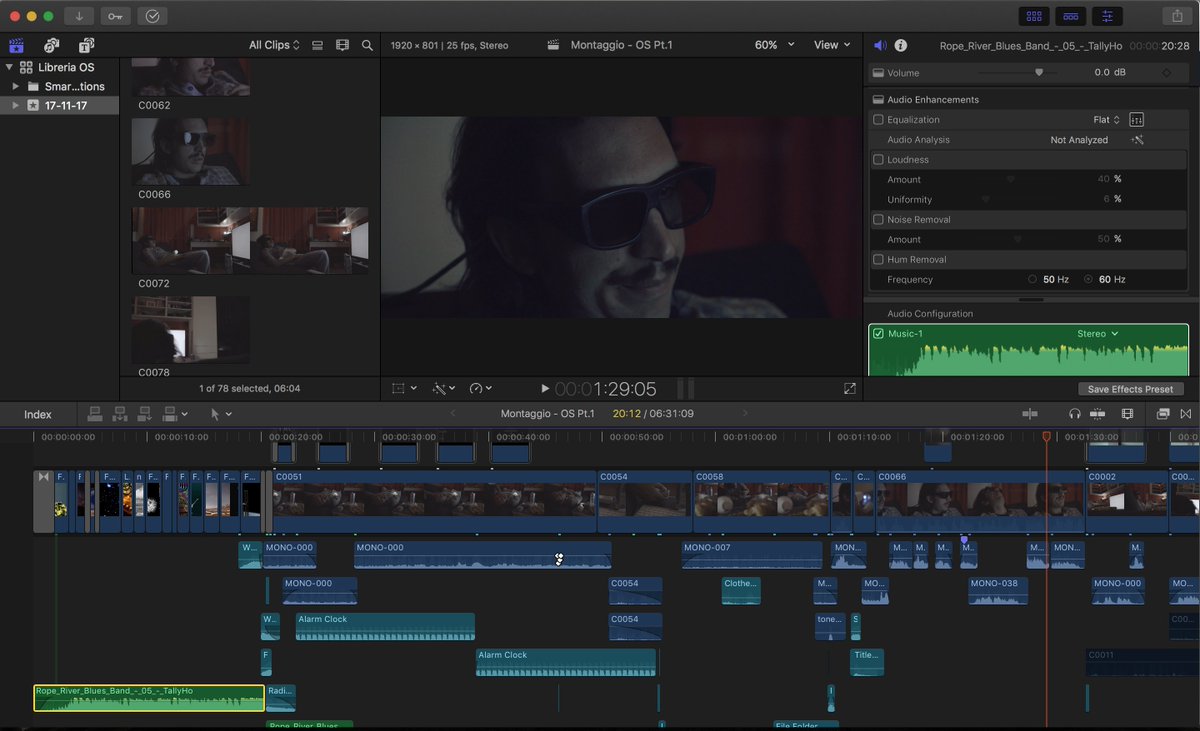Add keyframe to Volume parameter
Viewport: 1200px width, 731px height.
click(x=1166, y=73)
